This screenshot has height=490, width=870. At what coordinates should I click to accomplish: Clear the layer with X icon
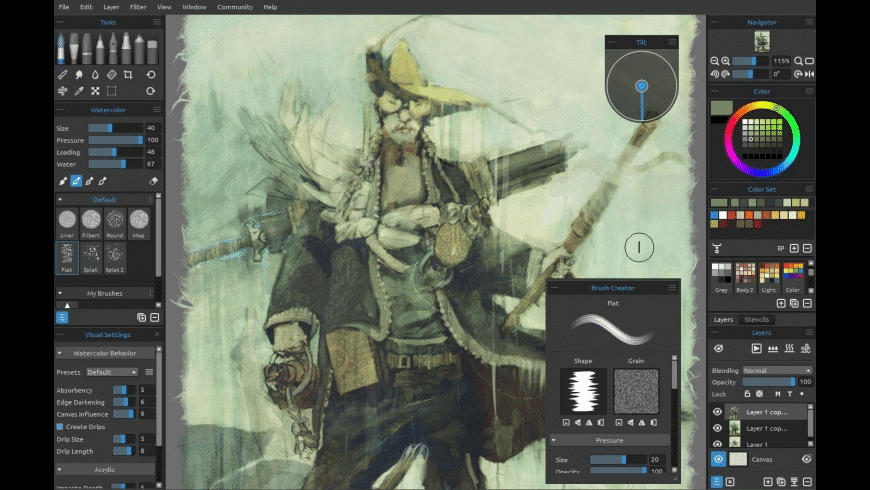(730, 482)
